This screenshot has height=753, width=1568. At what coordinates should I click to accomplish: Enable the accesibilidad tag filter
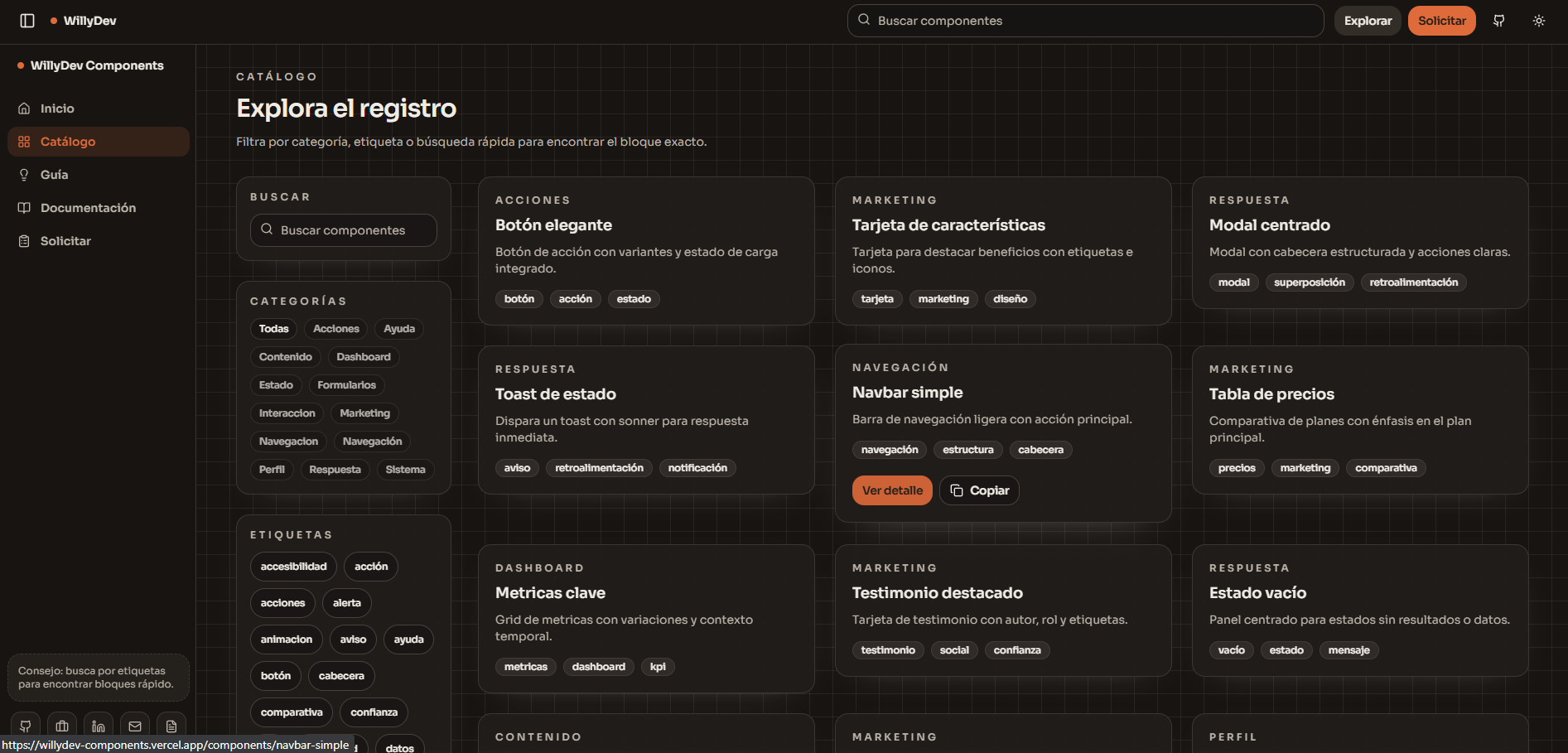(x=292, y=567)
